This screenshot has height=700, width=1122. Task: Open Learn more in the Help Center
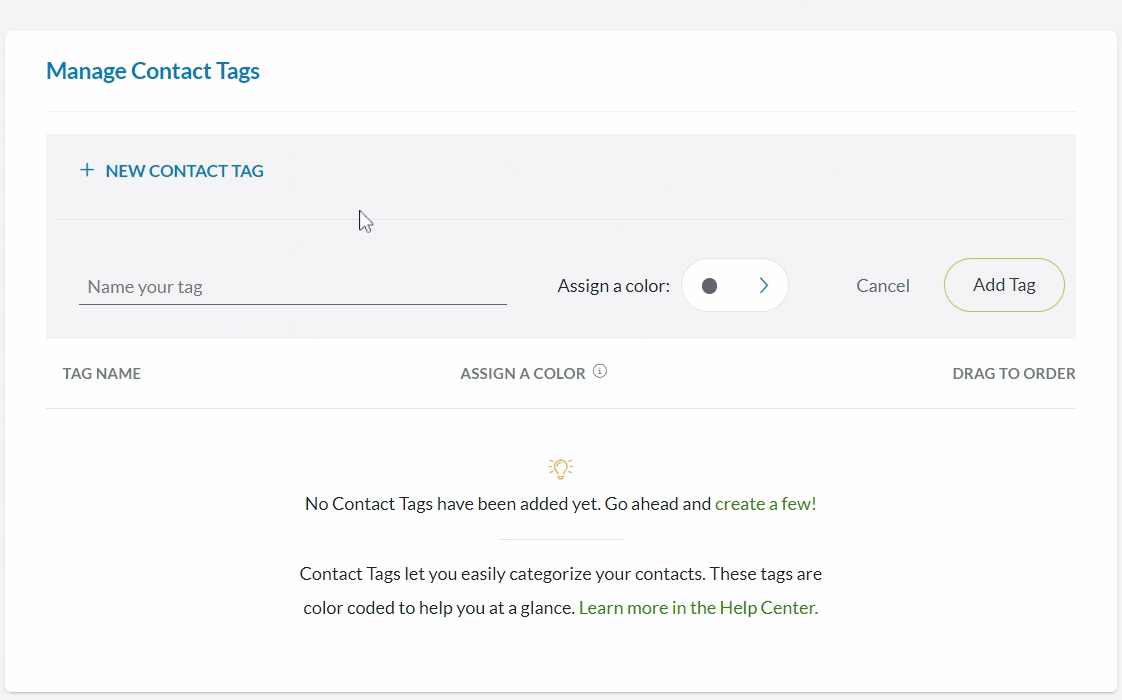(697, 607)
